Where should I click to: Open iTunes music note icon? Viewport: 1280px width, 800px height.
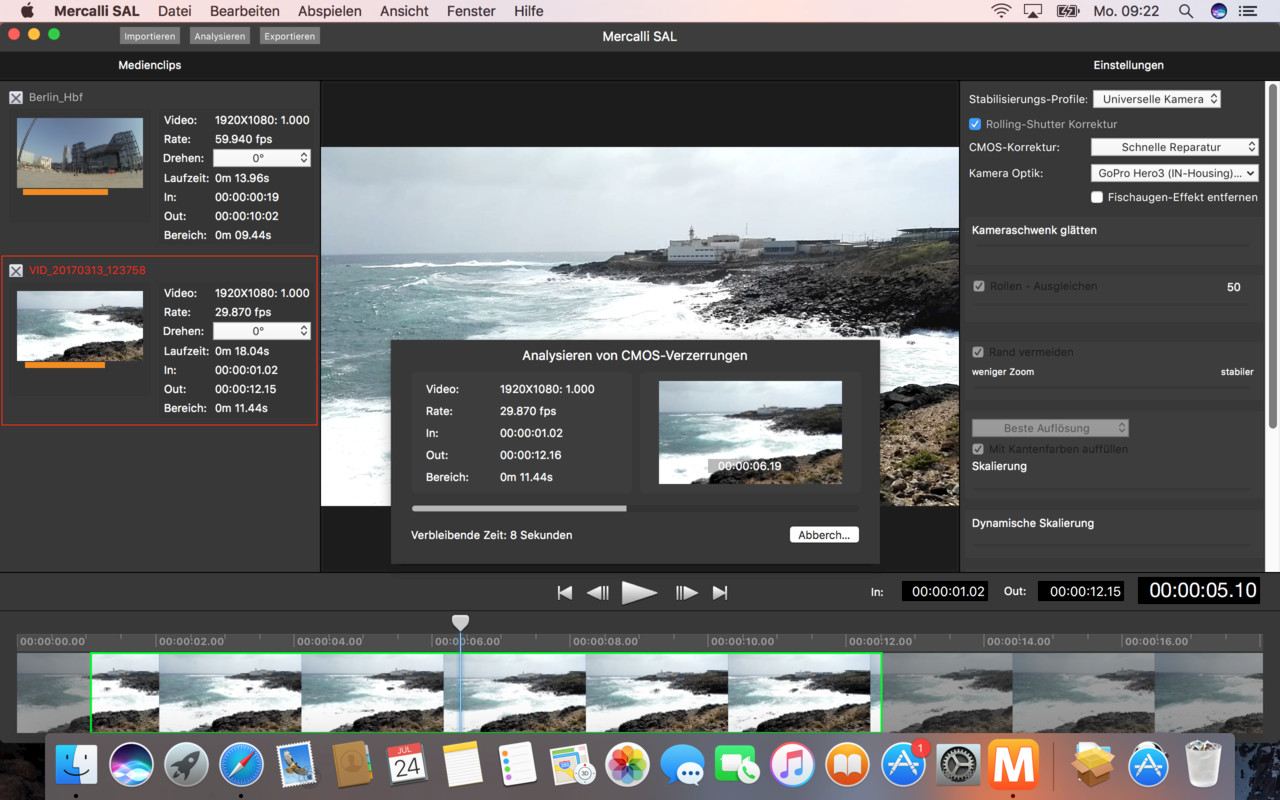click(793, 766)
